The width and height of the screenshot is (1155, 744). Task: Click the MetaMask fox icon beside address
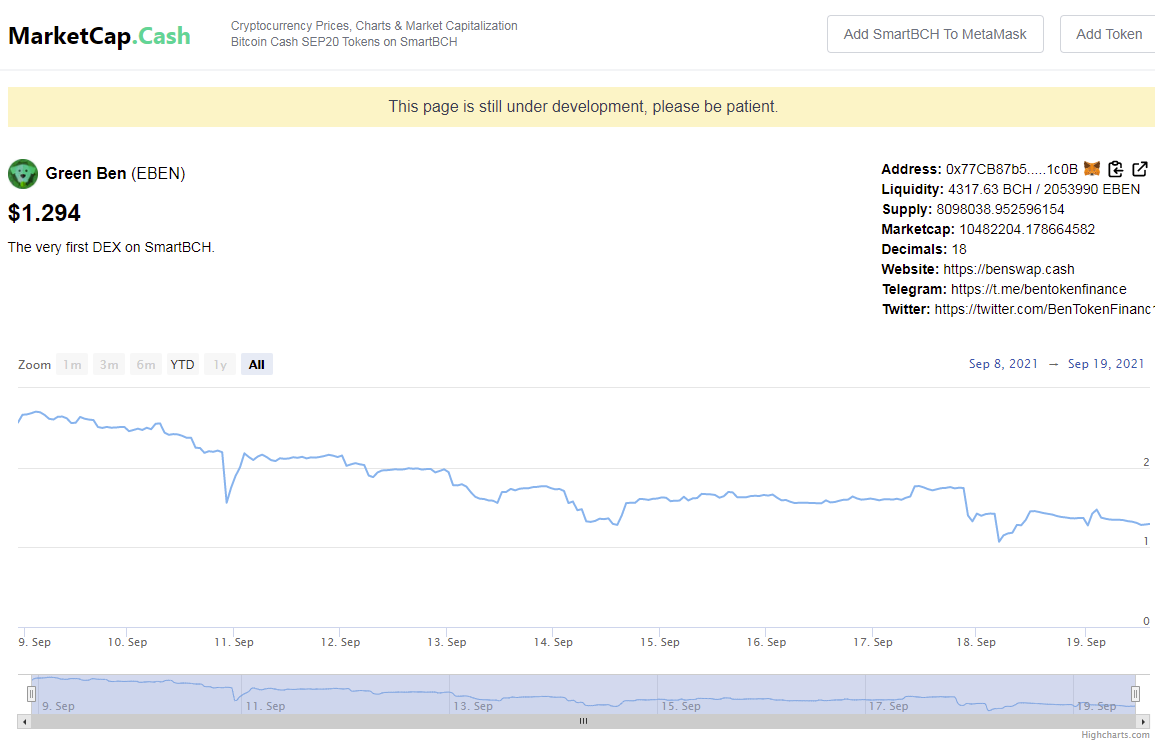pos(1092,169)
